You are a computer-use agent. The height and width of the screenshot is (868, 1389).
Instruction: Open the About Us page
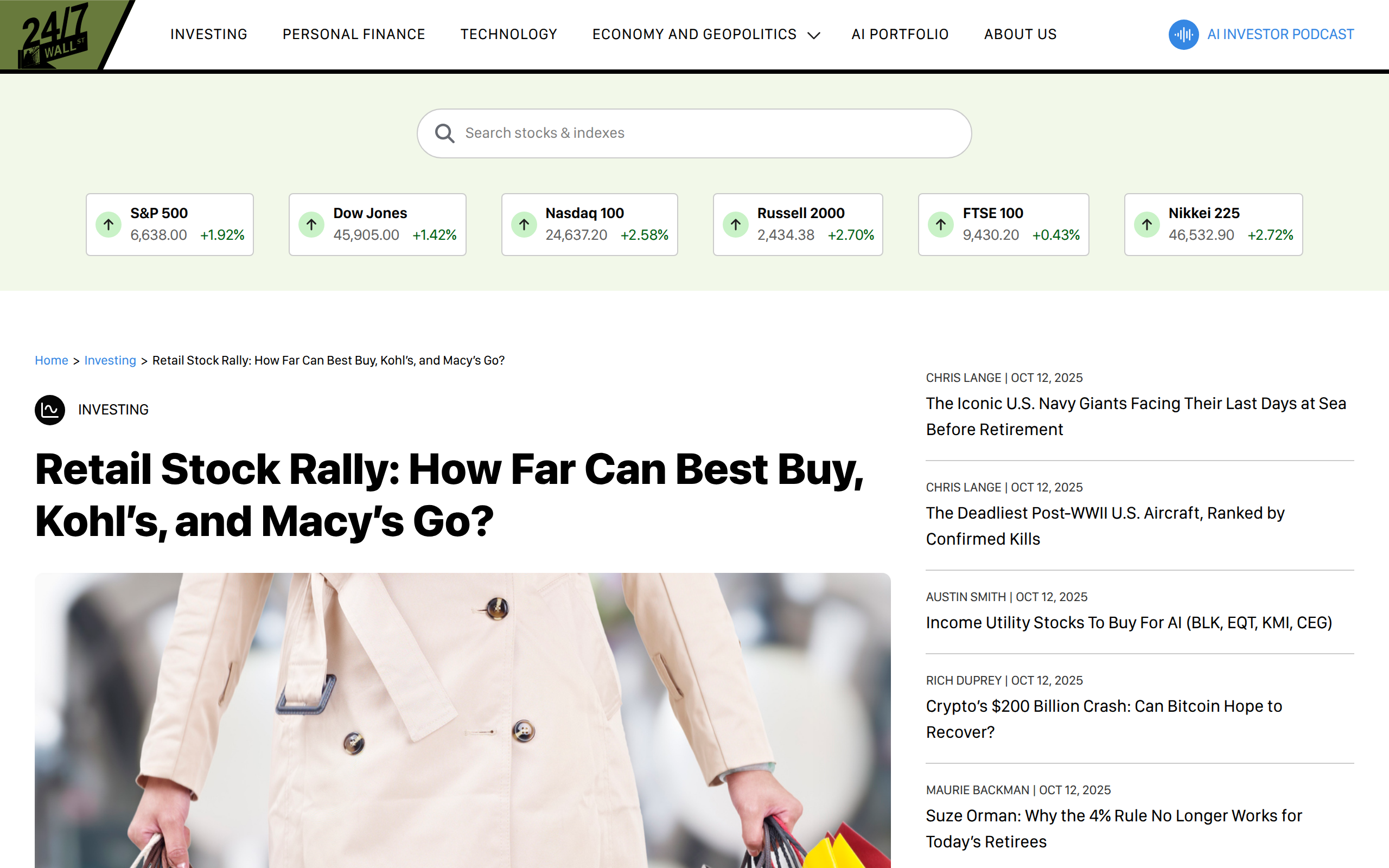(1020, 34)
